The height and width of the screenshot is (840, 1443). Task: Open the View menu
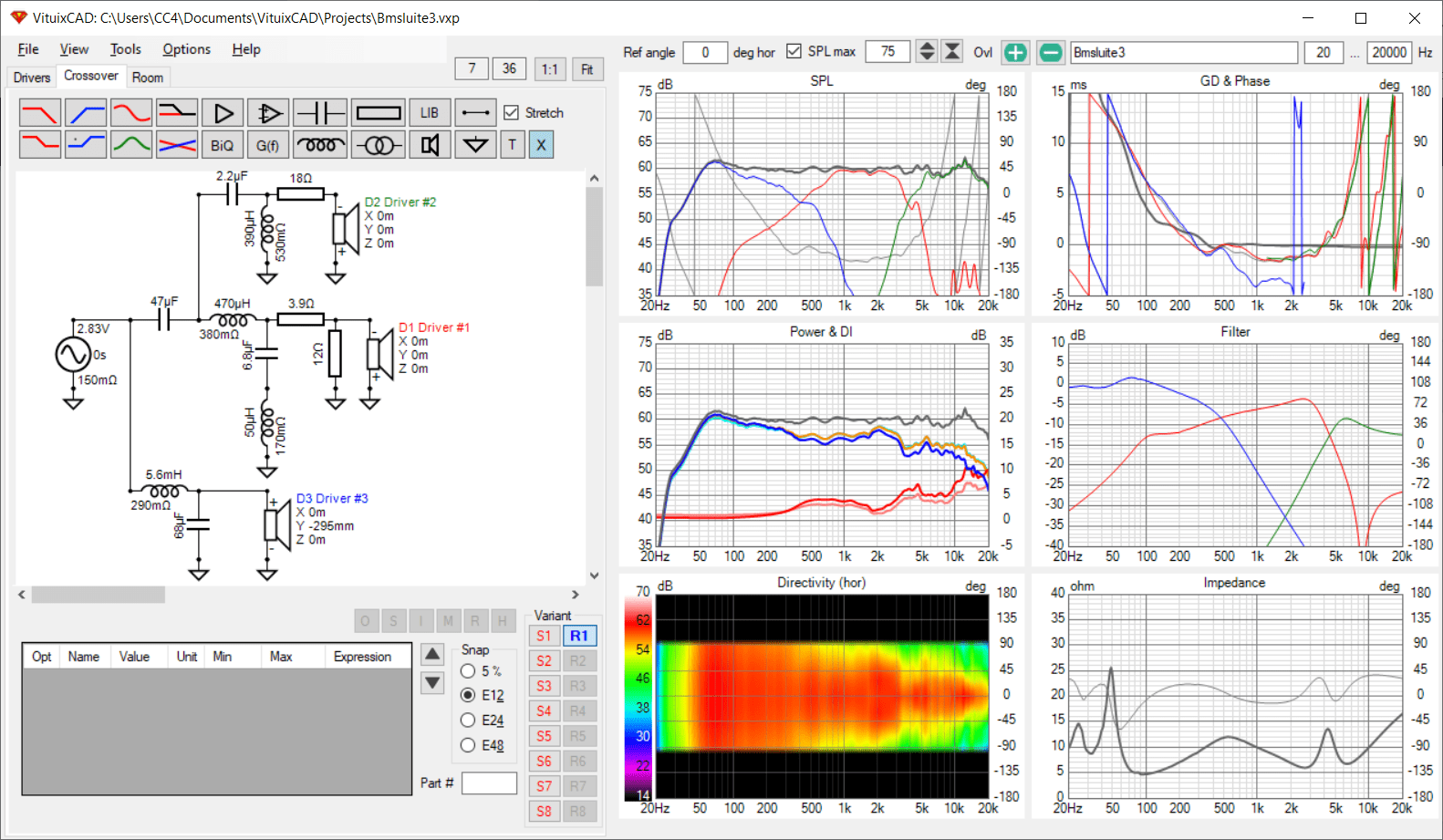click(74, 49)
